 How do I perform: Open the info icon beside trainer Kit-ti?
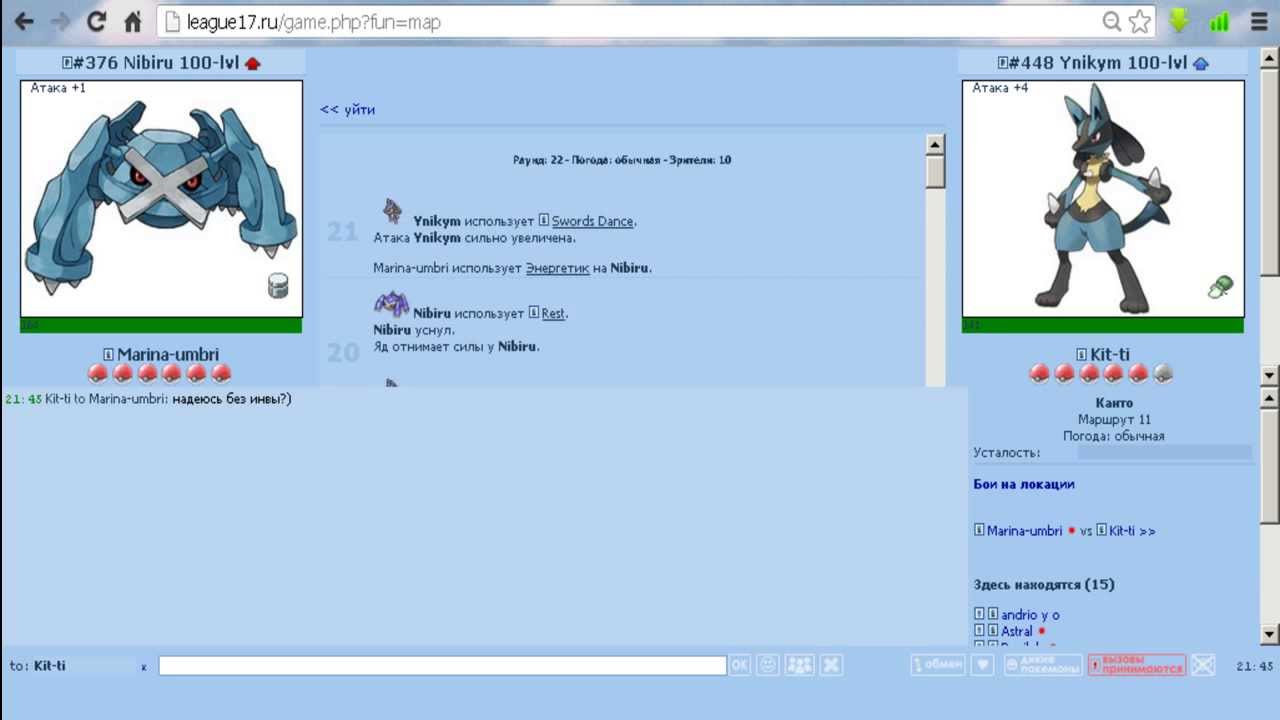point(1081,354)
